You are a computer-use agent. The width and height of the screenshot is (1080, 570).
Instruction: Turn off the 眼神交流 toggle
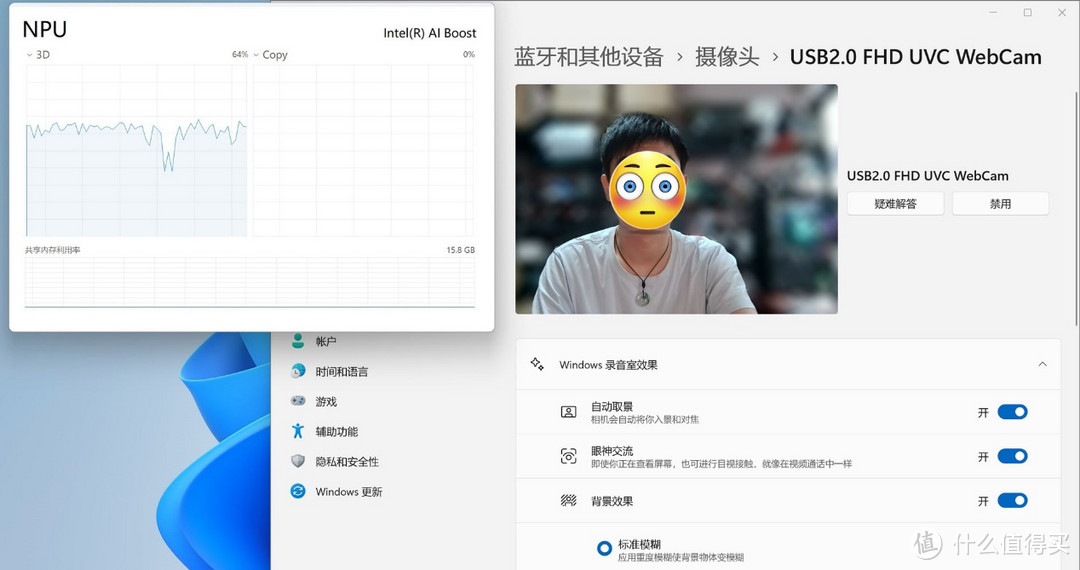click(1012, 456)
